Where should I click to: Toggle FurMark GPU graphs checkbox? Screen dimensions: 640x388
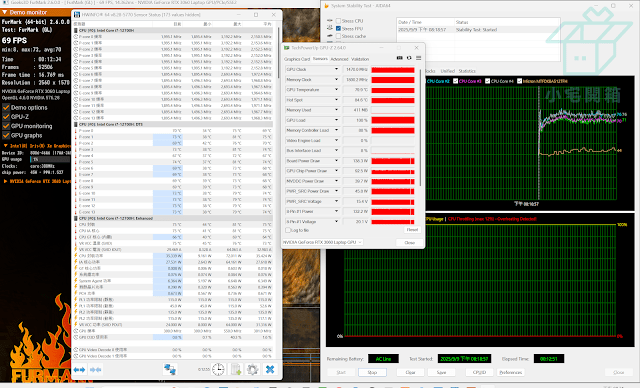[6, 135]
